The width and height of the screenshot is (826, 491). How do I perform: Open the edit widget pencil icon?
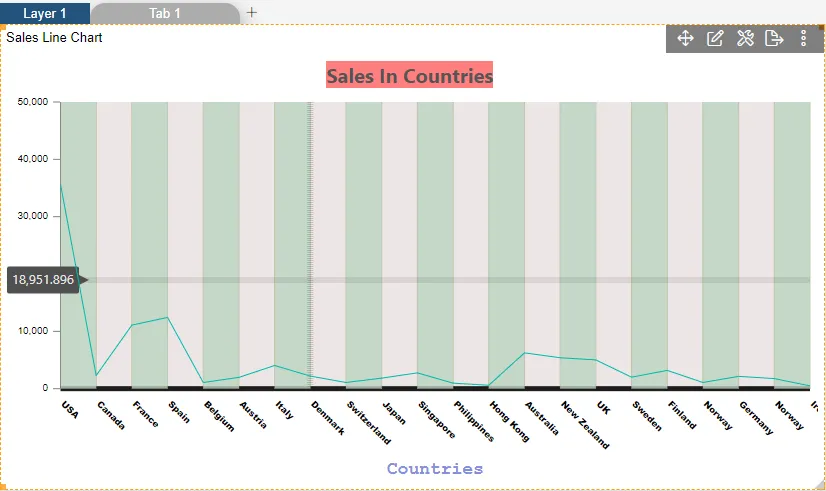[x=715, y=38]
